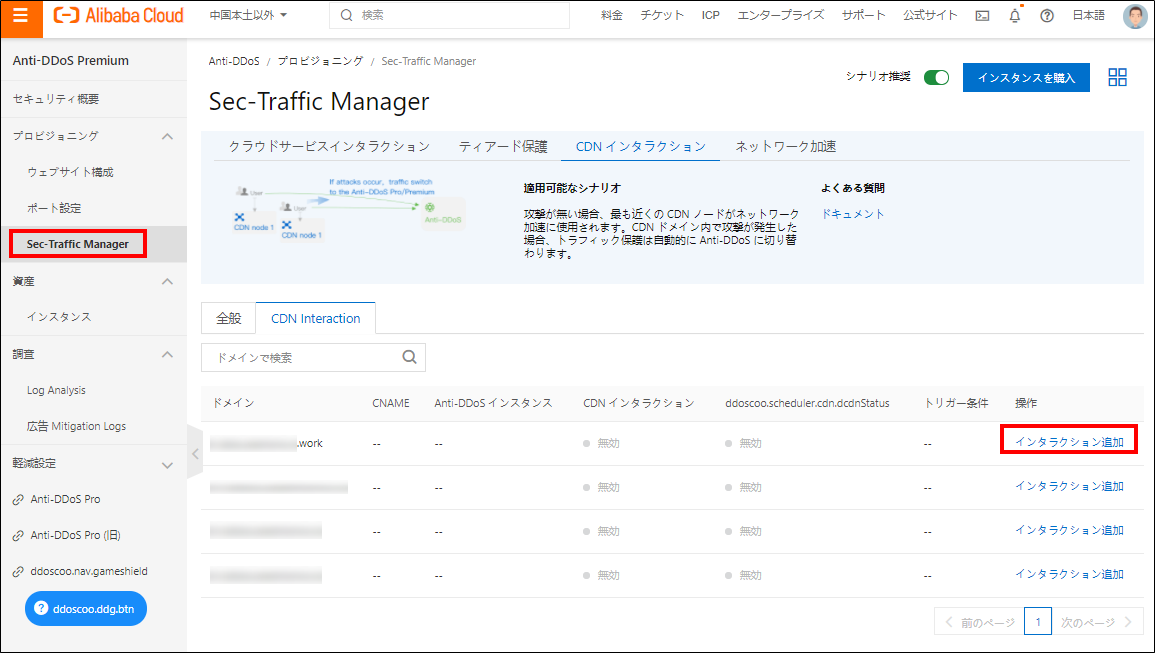Collapse the 資産 sidebar section
The image size is (1155, 653).
point(167,282)
